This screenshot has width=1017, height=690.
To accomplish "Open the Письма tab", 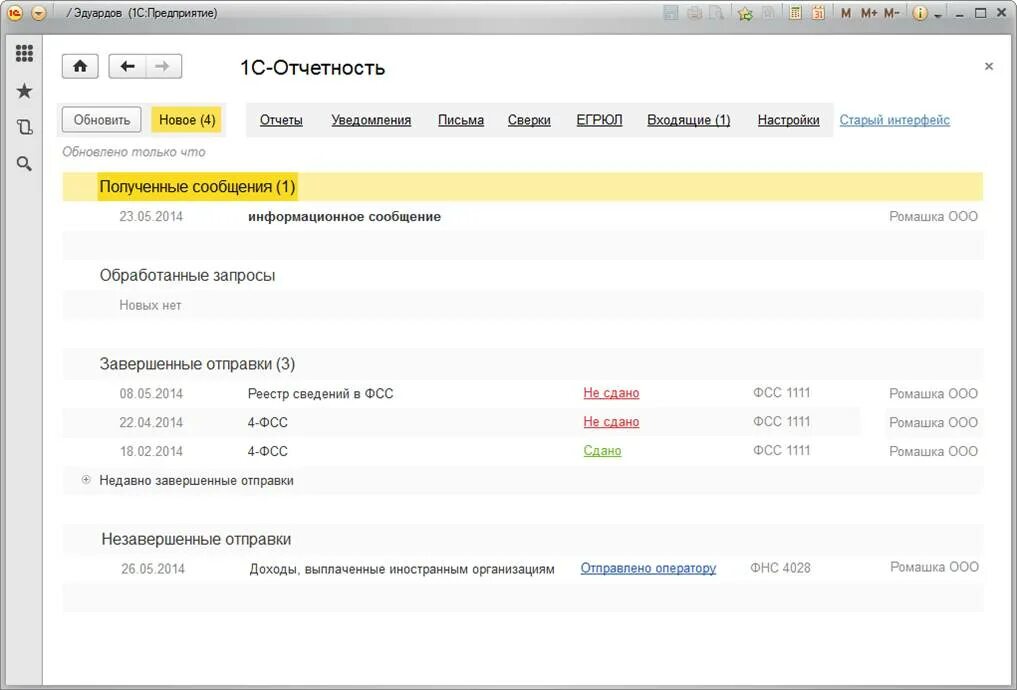I will tap(461, 120).
